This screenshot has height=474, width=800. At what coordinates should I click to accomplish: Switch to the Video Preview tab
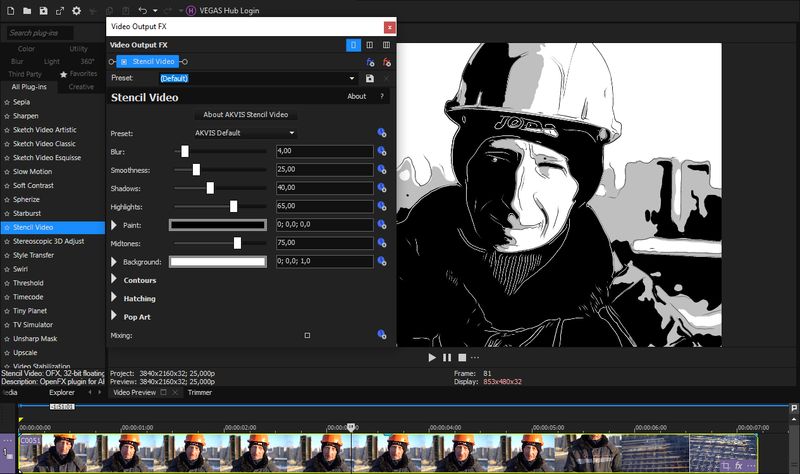tap(135, 392)
